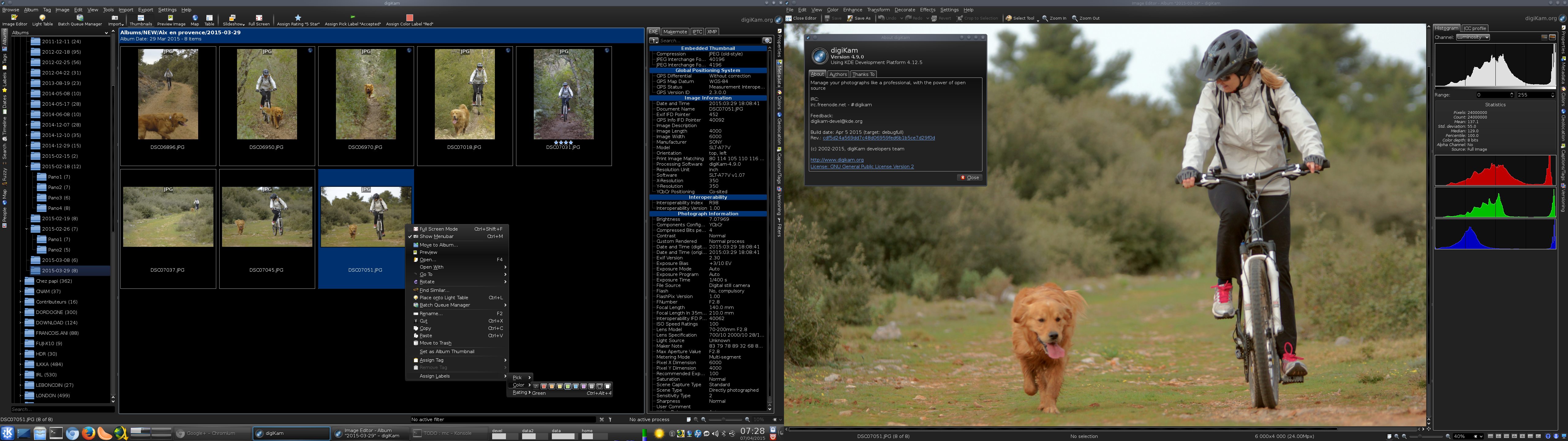Toggle linear histogram scale button

[x=1544, y=37]
